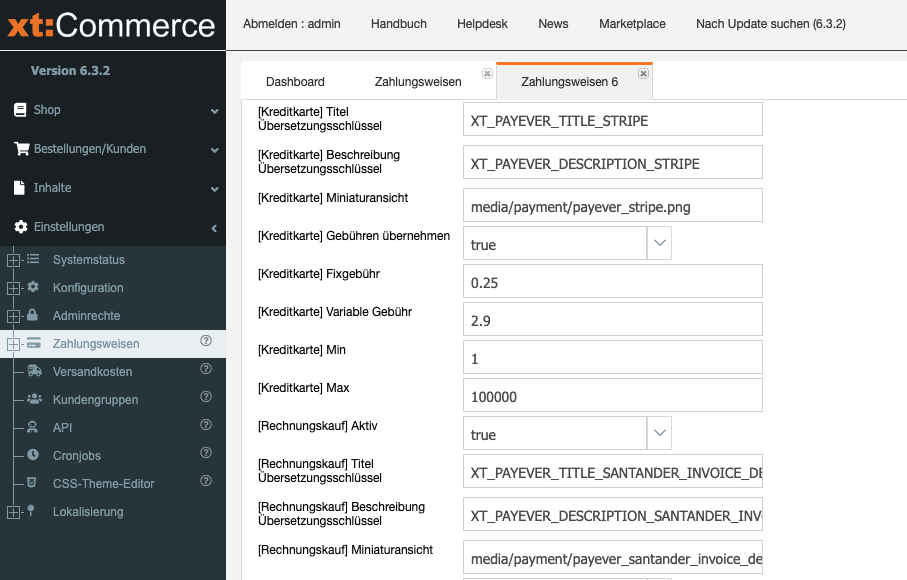
Task: Expand the Konfiguration tree node
Action: (x=13, y=288)
